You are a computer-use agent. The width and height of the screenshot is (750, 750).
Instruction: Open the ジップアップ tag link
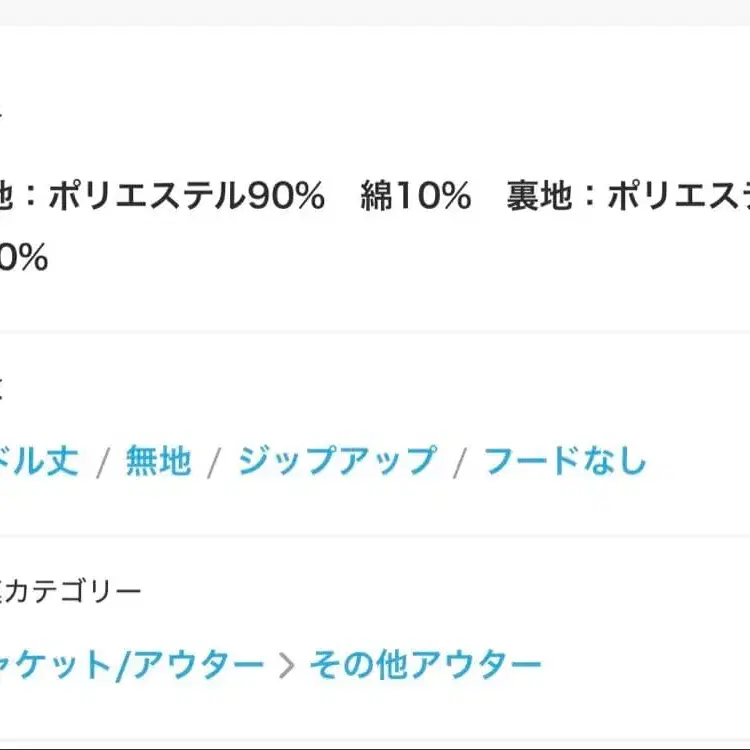point(337,461)
